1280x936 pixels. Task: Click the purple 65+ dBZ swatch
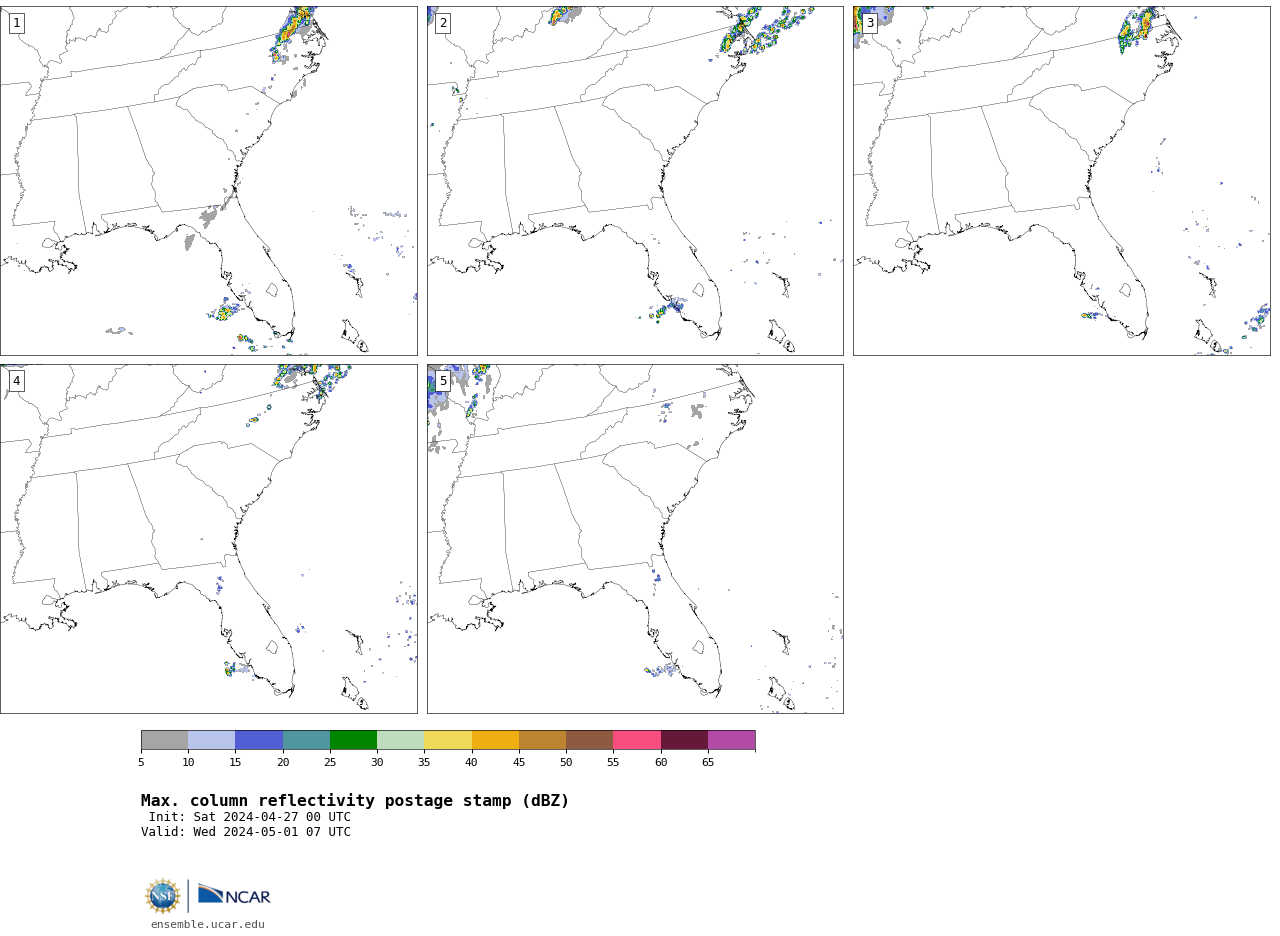(x=732, y=740)
